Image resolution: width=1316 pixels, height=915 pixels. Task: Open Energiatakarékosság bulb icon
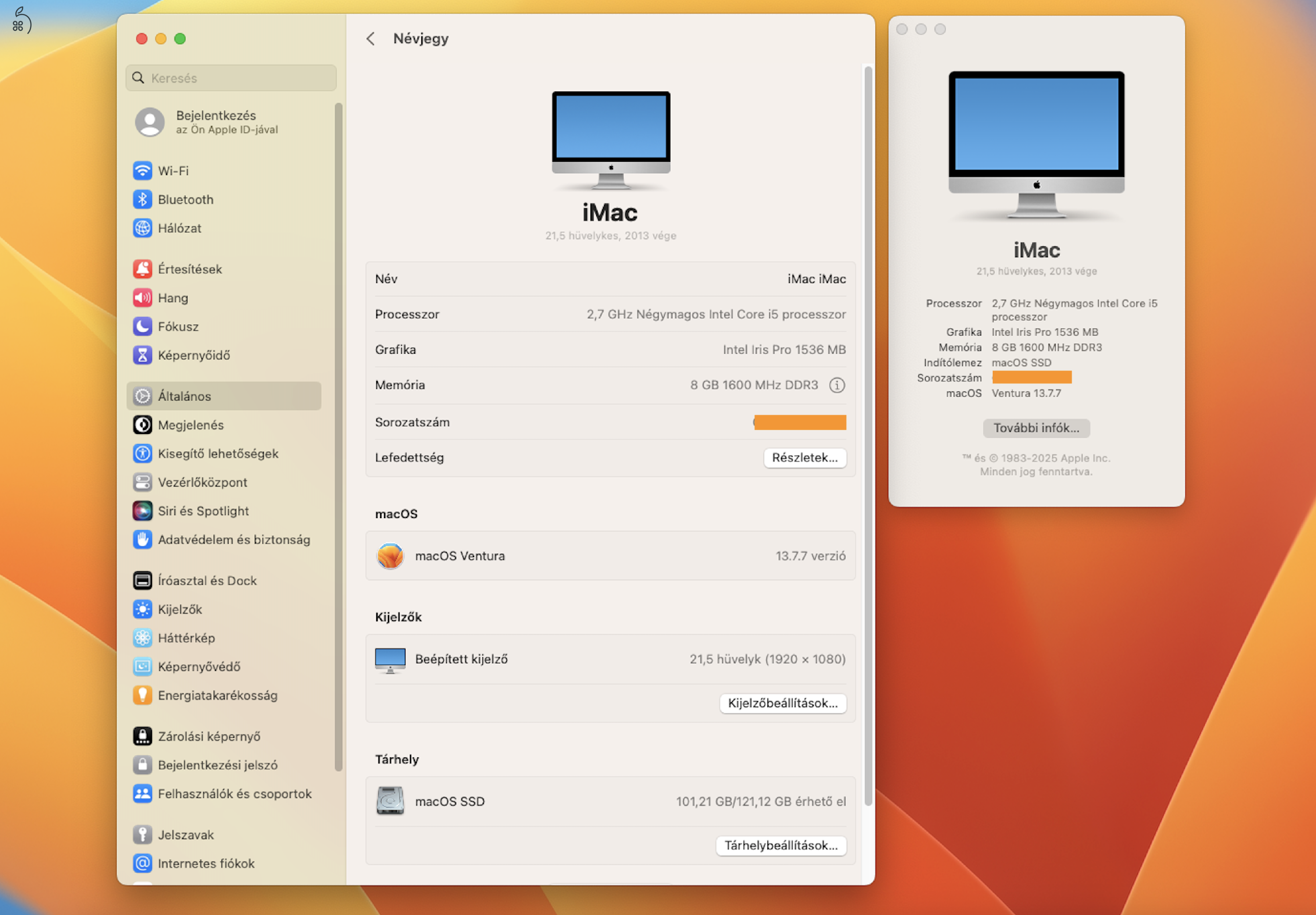click(142, 695)
